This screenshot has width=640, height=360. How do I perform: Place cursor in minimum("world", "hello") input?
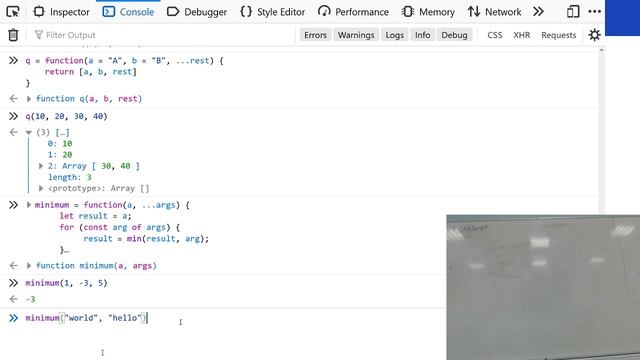click(x=86, y=318)
